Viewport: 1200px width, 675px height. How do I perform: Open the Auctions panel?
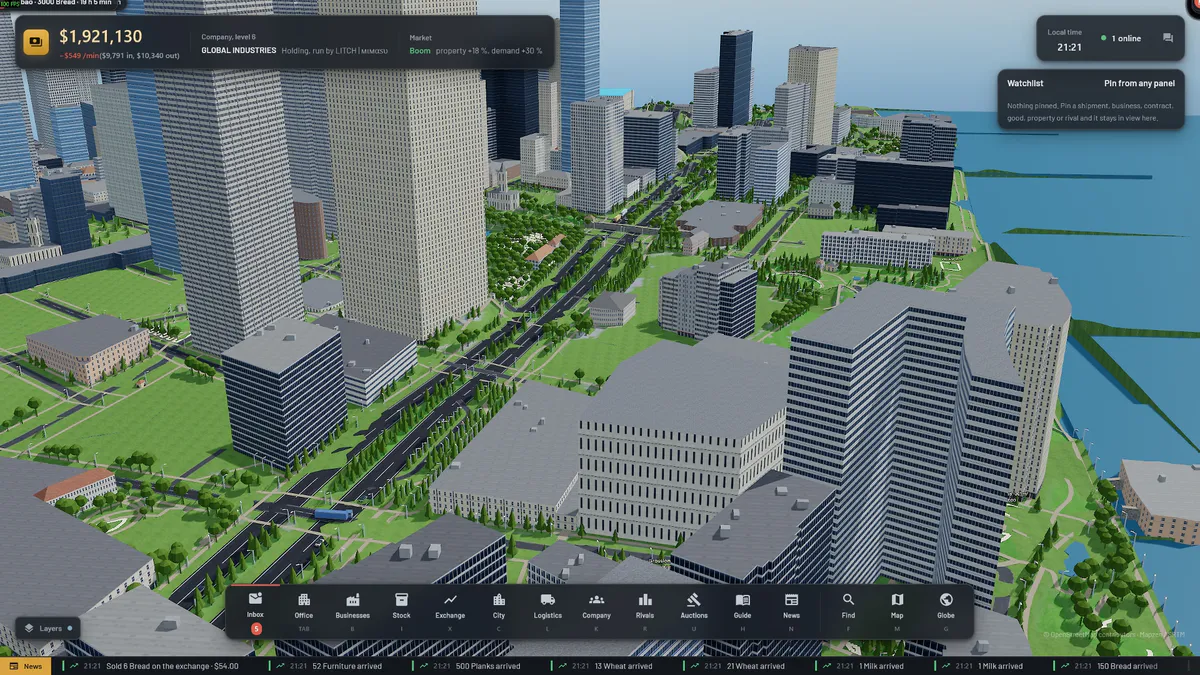(x=694, y=611)
